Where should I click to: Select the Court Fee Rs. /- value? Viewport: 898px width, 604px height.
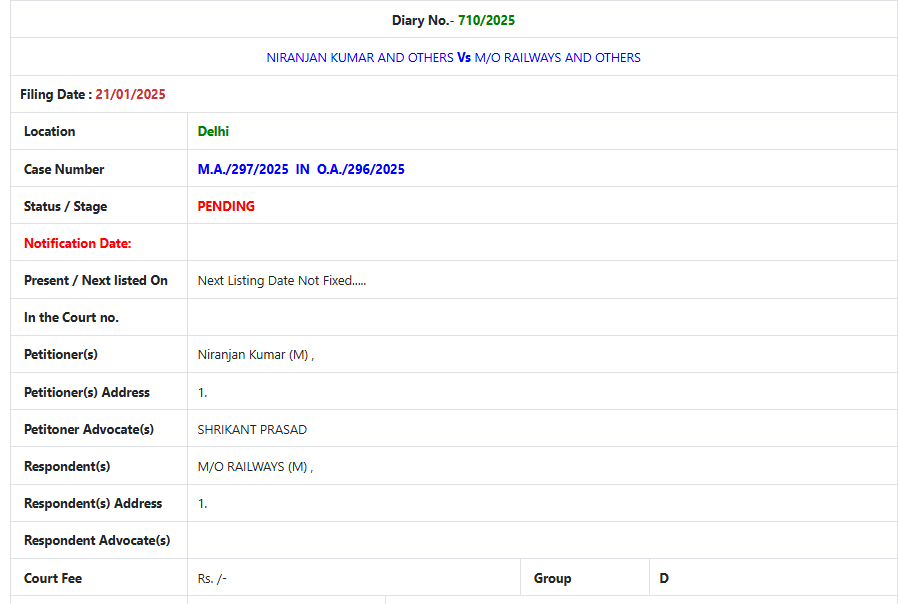[210, 578]
